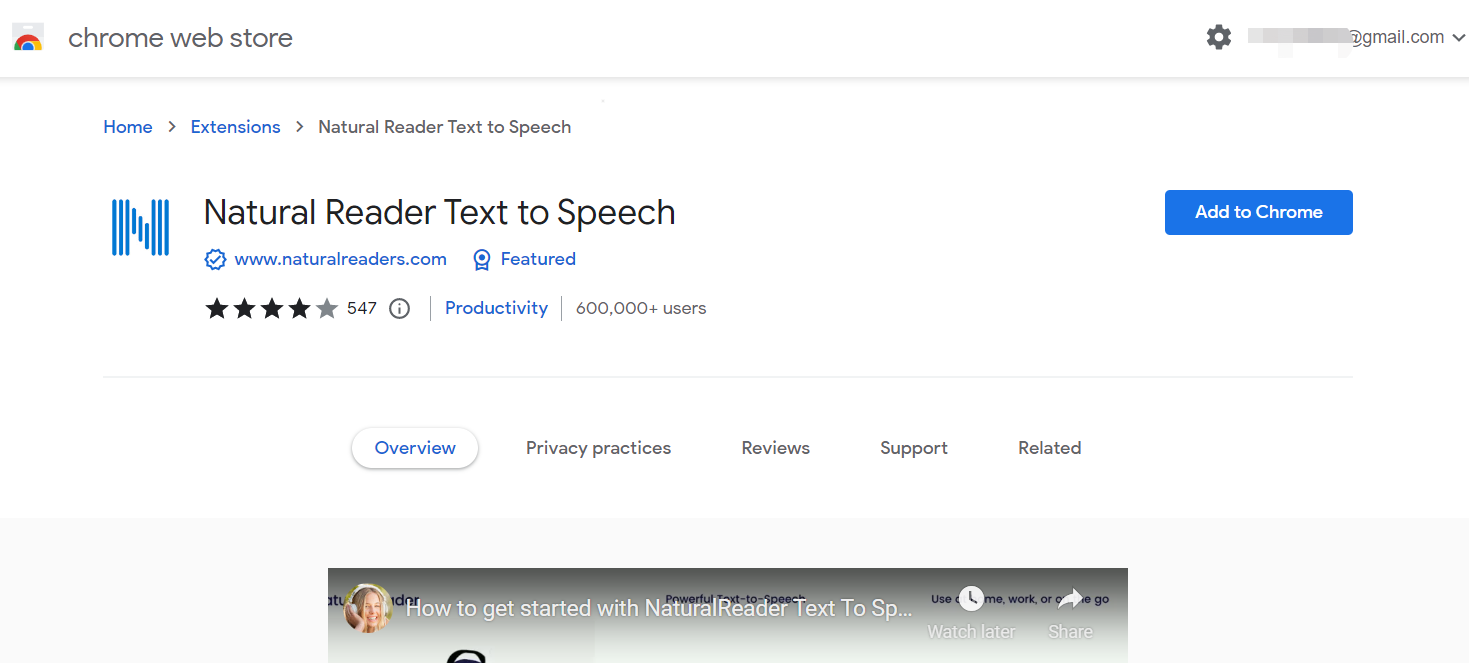Click the verified publisher badge icon

(215, 260)
